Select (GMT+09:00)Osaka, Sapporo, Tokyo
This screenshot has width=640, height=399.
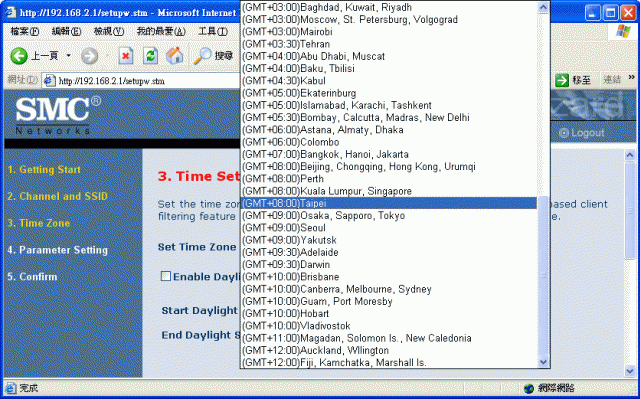389,215
